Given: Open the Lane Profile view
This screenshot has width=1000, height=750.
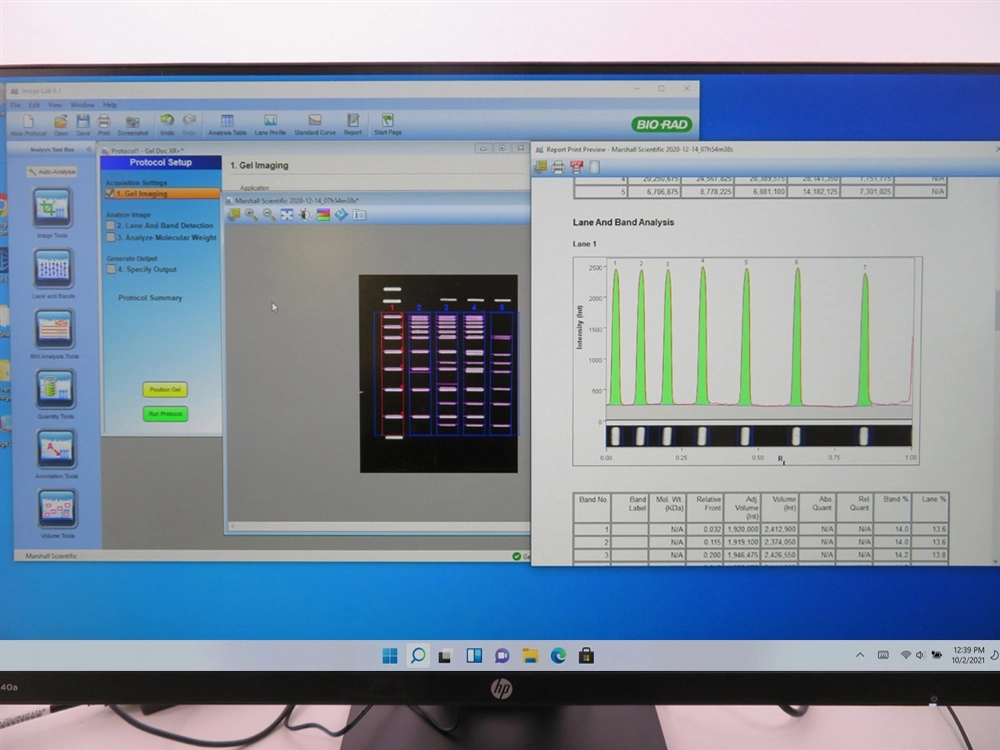Looking at the screenshot, I should [x=270, y=123].
